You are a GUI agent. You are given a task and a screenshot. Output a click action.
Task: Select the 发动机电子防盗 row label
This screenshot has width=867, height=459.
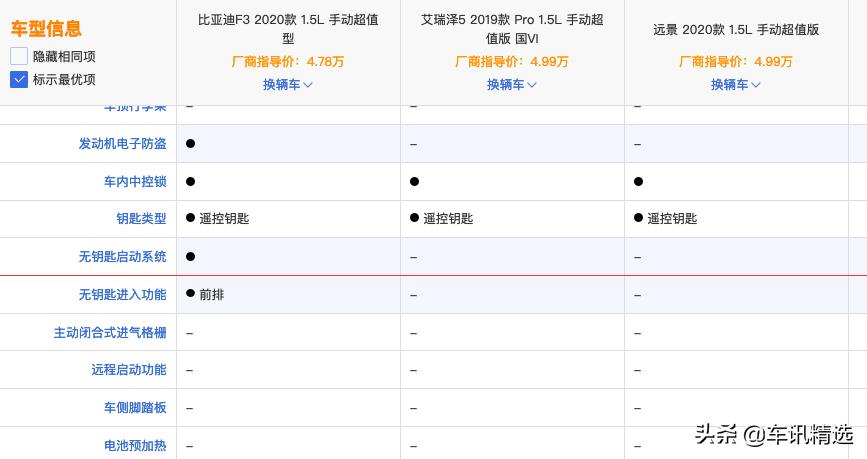coord(122,144)
